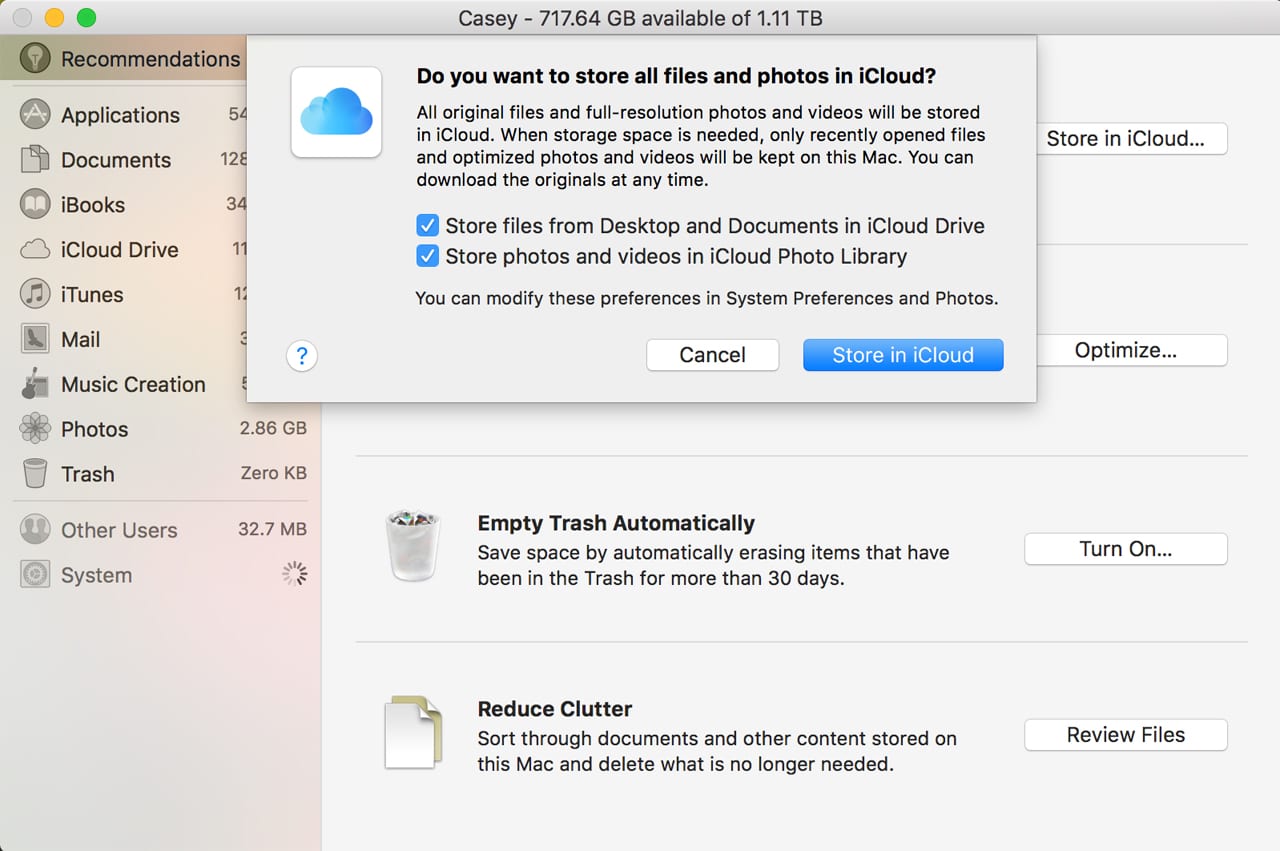Select the Photos flower icon
This screenshot has height=851, width=1280.
click(x=35, y=430)
